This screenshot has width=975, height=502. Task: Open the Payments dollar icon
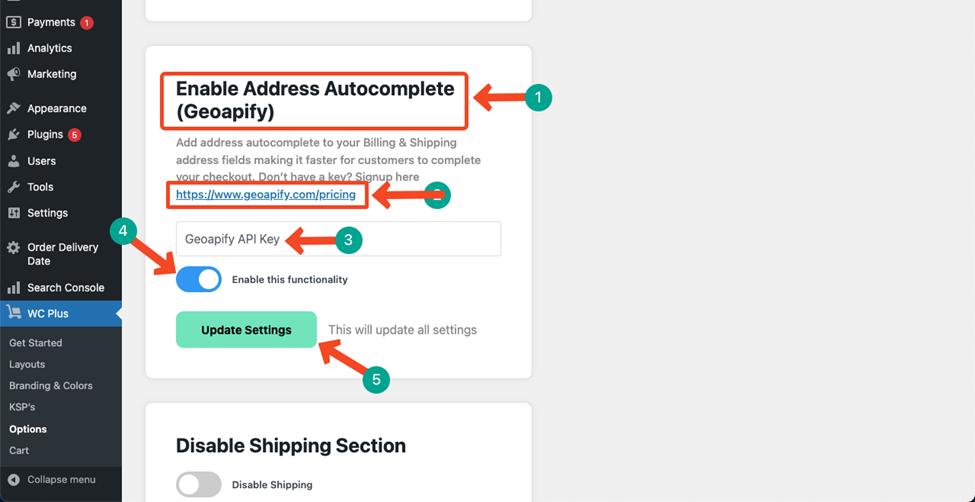click(x=14, y=22)
